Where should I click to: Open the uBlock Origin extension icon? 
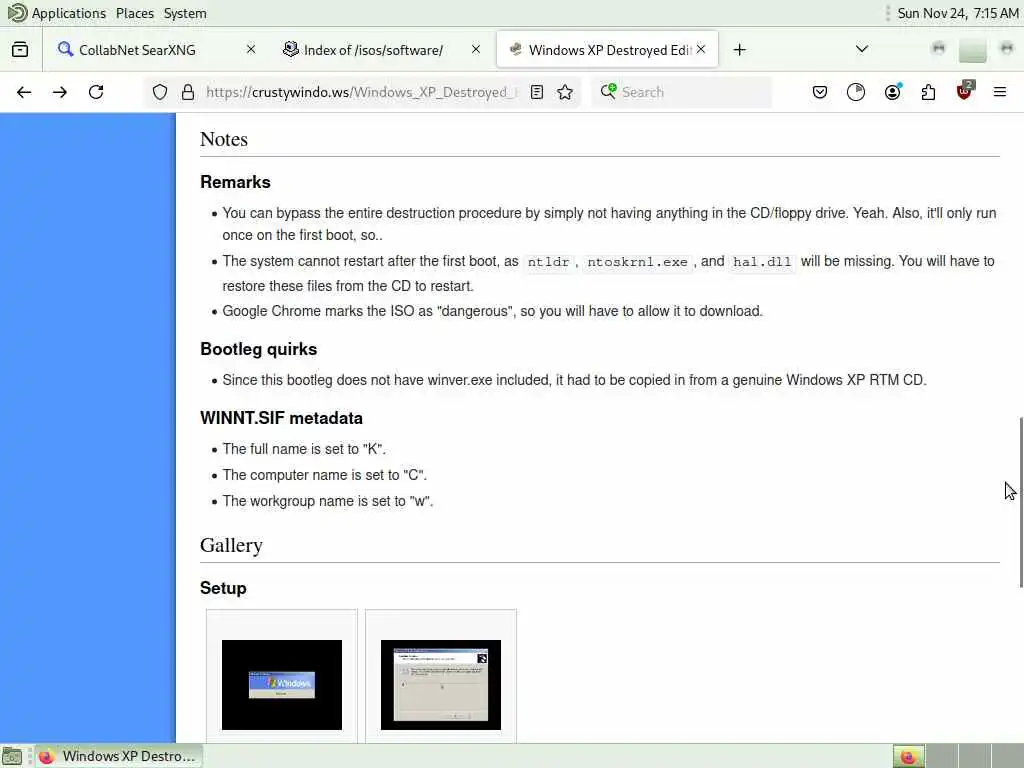coord(965,91)
